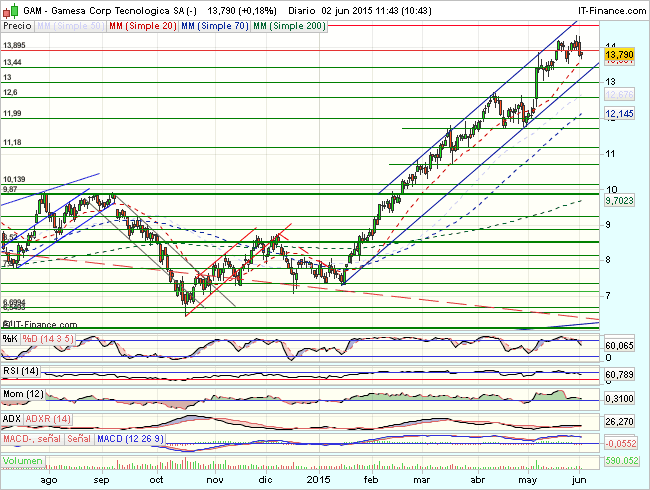This screenshot has height=490, width=650.
Task: Click the Volumen panel label
Action: (x=23, y=461)
